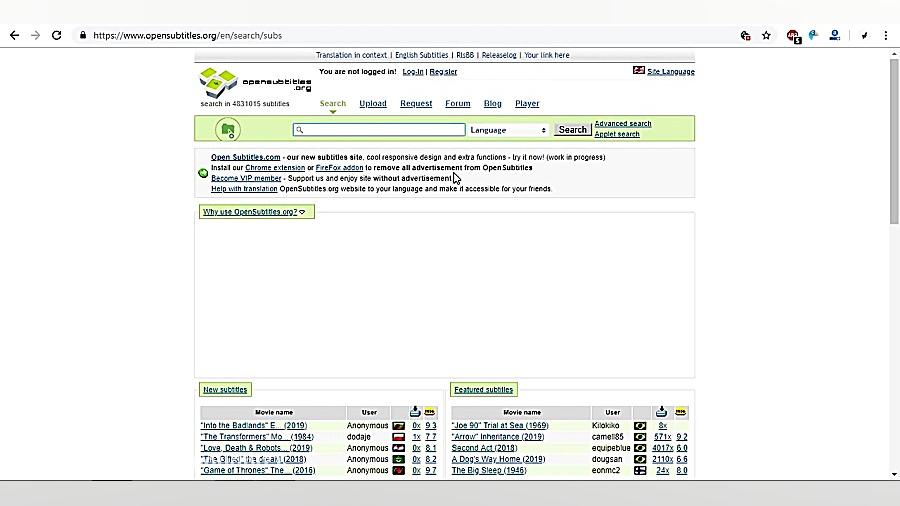Select the Search tab
This screenshot has width=900, height=506.
point(333,103)
